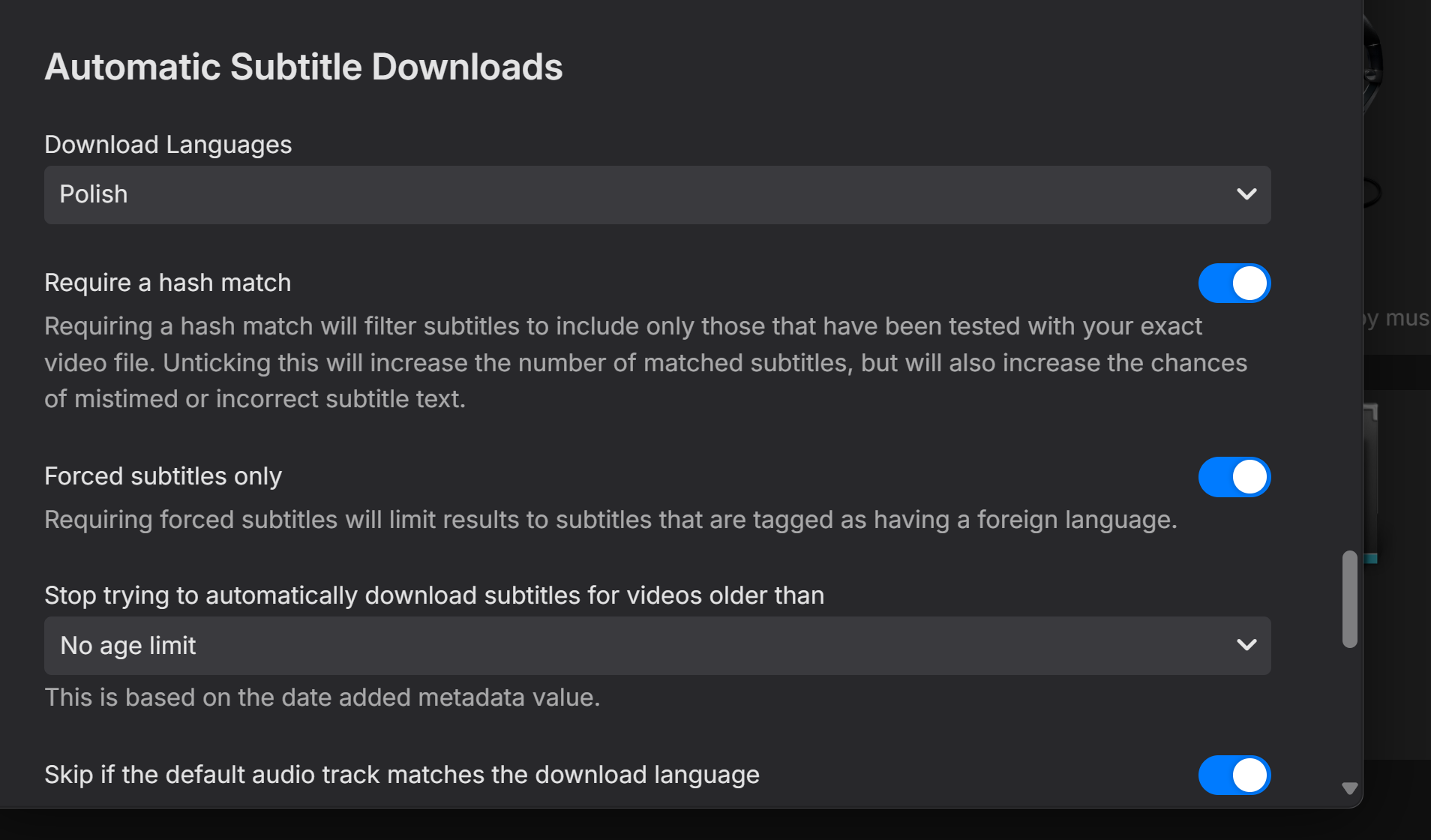The height and width of the screenshot is (840, 1431).
Task: Click the forced subtitles description text
Action: 610,520
